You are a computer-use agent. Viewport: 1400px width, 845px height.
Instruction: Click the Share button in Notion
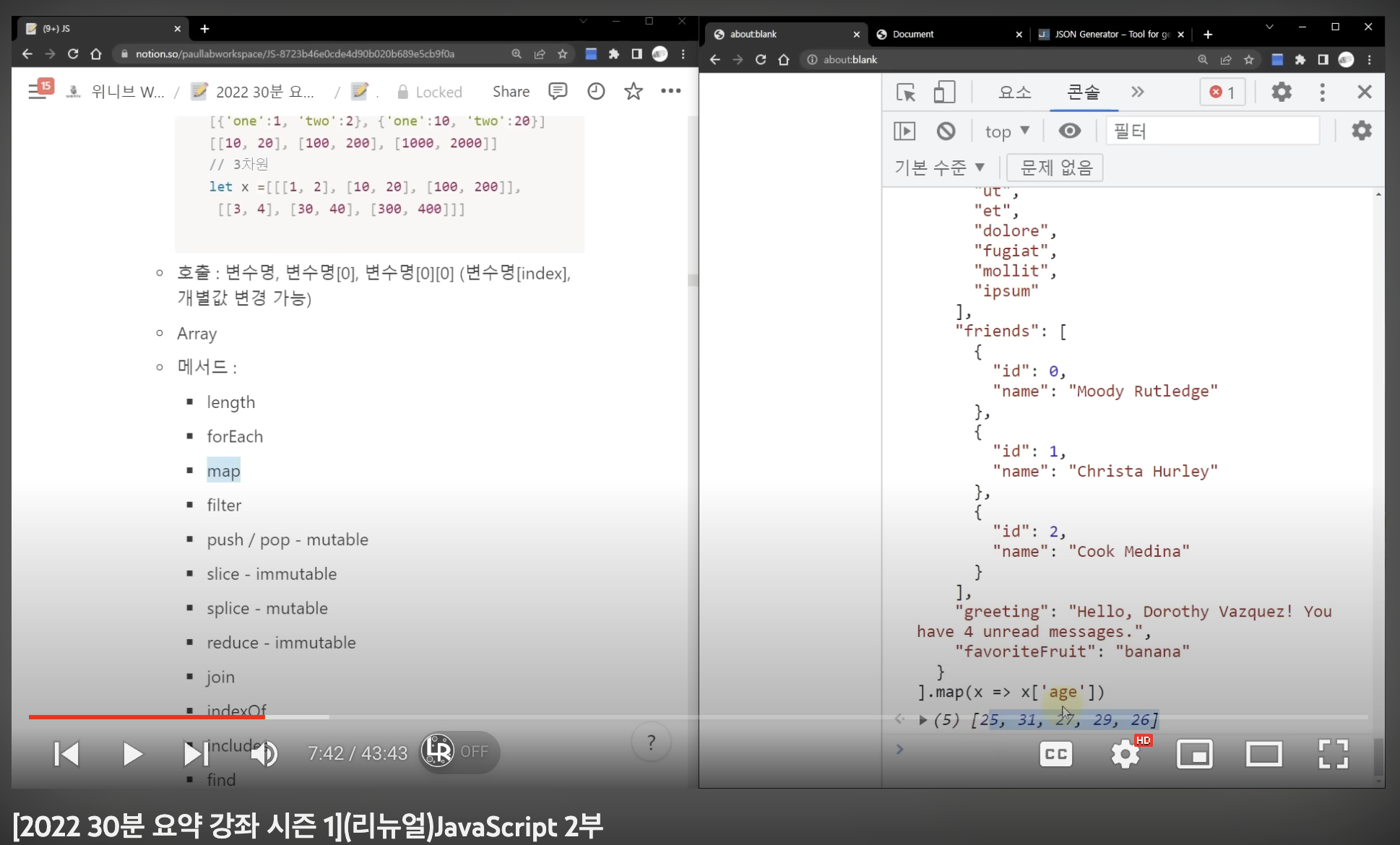click(511, 92)
